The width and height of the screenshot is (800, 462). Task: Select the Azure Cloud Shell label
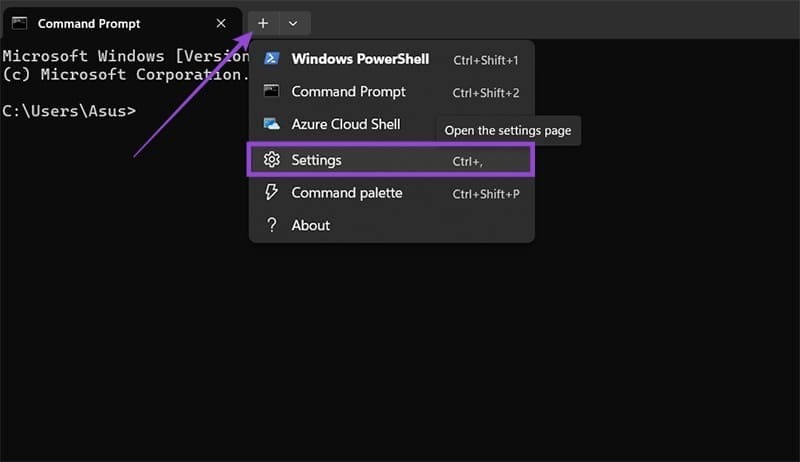tap(345, 125)
